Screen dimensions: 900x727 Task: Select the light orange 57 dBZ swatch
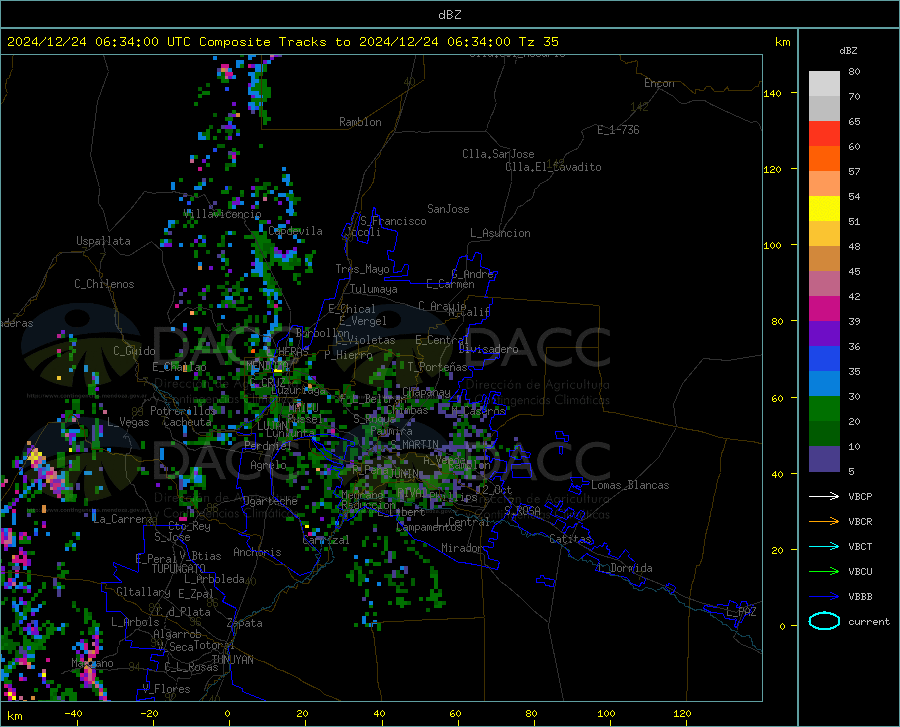coord(824,184)
